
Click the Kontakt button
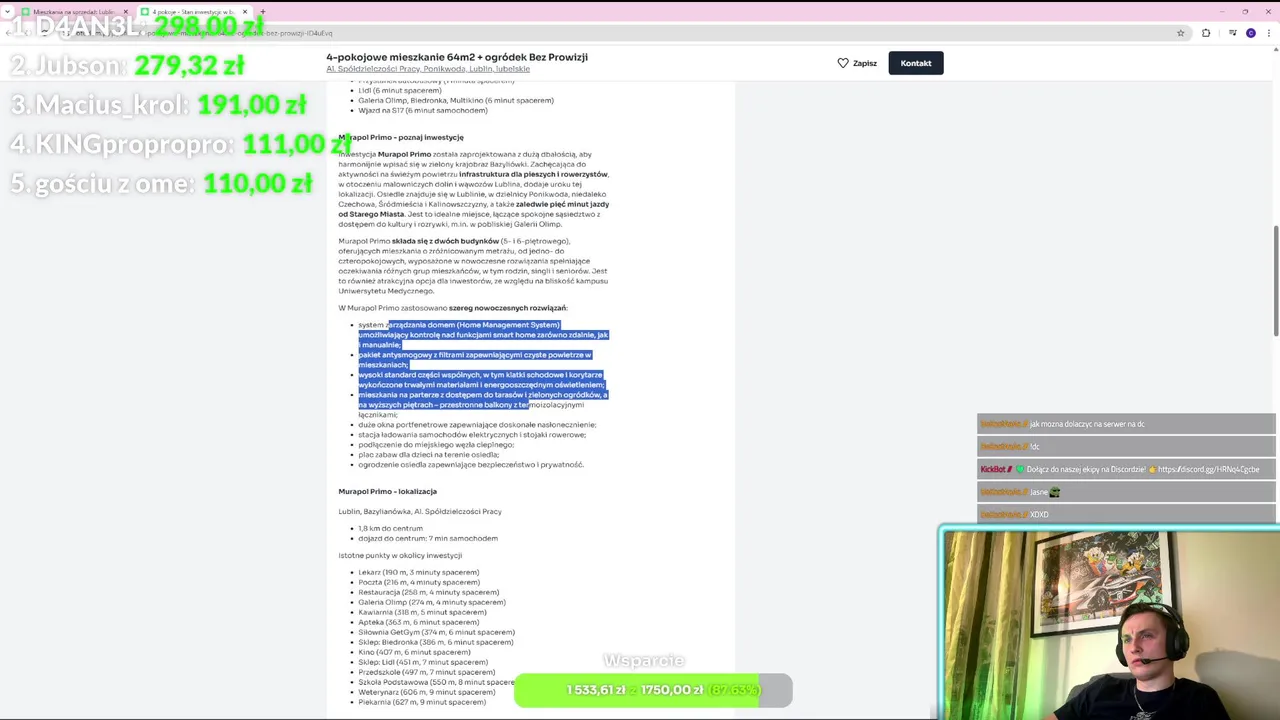pos(916,63)
